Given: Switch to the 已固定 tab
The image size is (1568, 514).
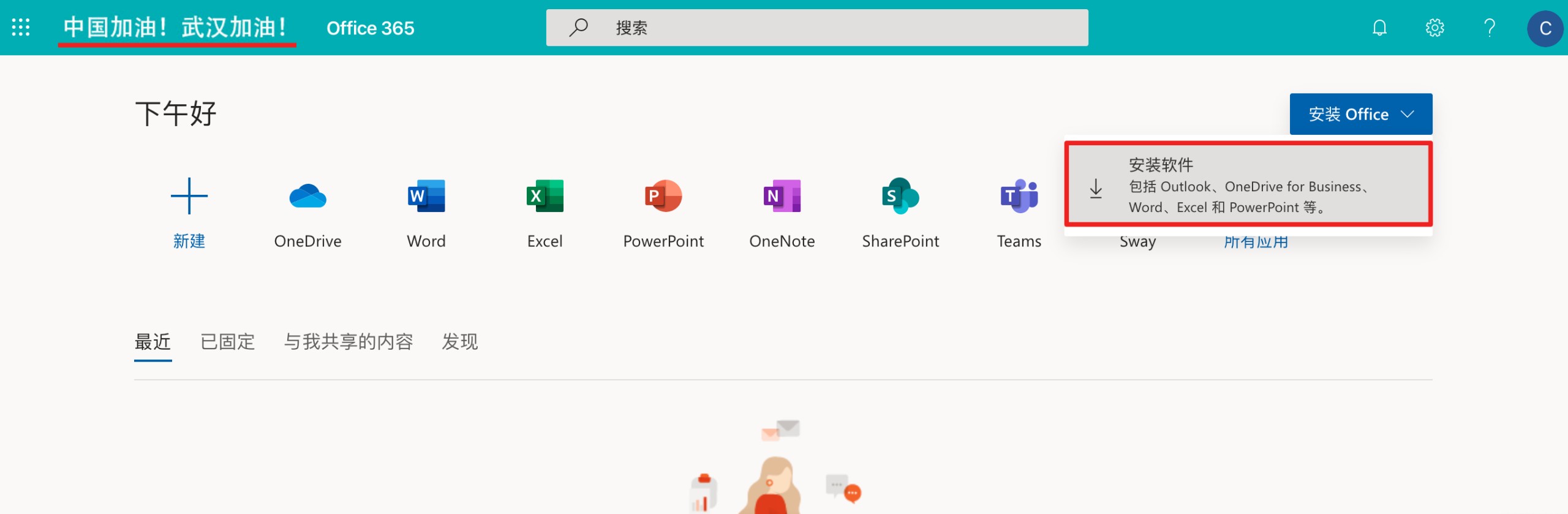Looking at the screenshot, I should point(227,341).
